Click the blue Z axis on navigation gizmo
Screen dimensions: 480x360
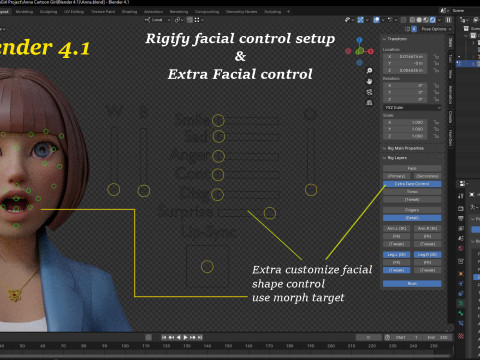[359, 40]
